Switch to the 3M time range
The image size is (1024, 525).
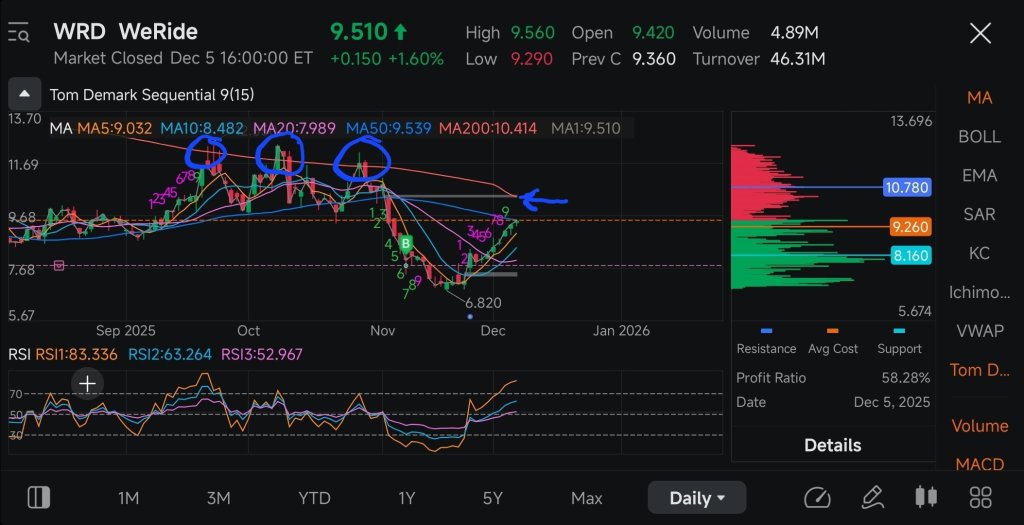[x=218, y=498]
